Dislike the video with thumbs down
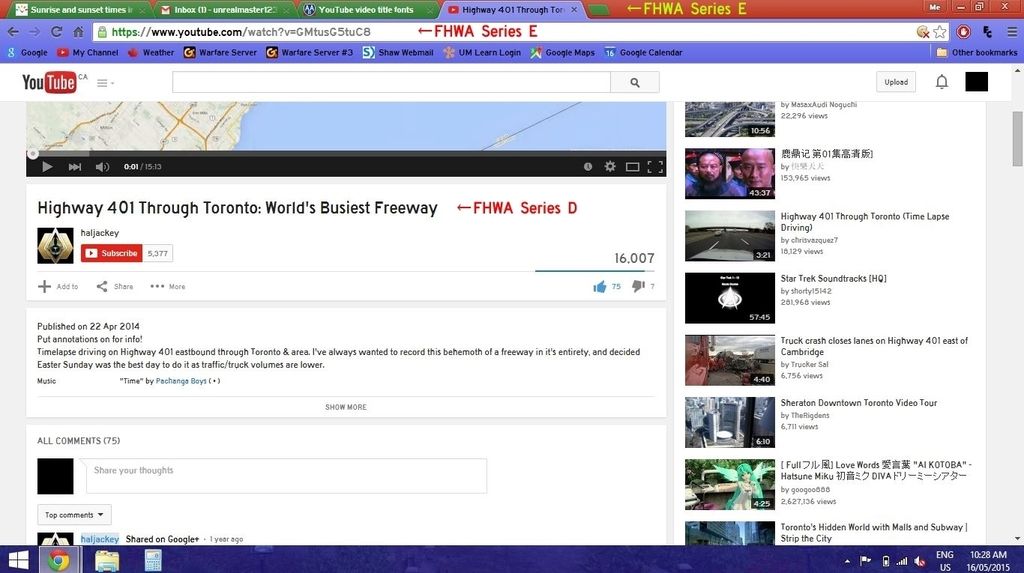The height and width of the screenshot is (573, 1024). coord(638,286)
